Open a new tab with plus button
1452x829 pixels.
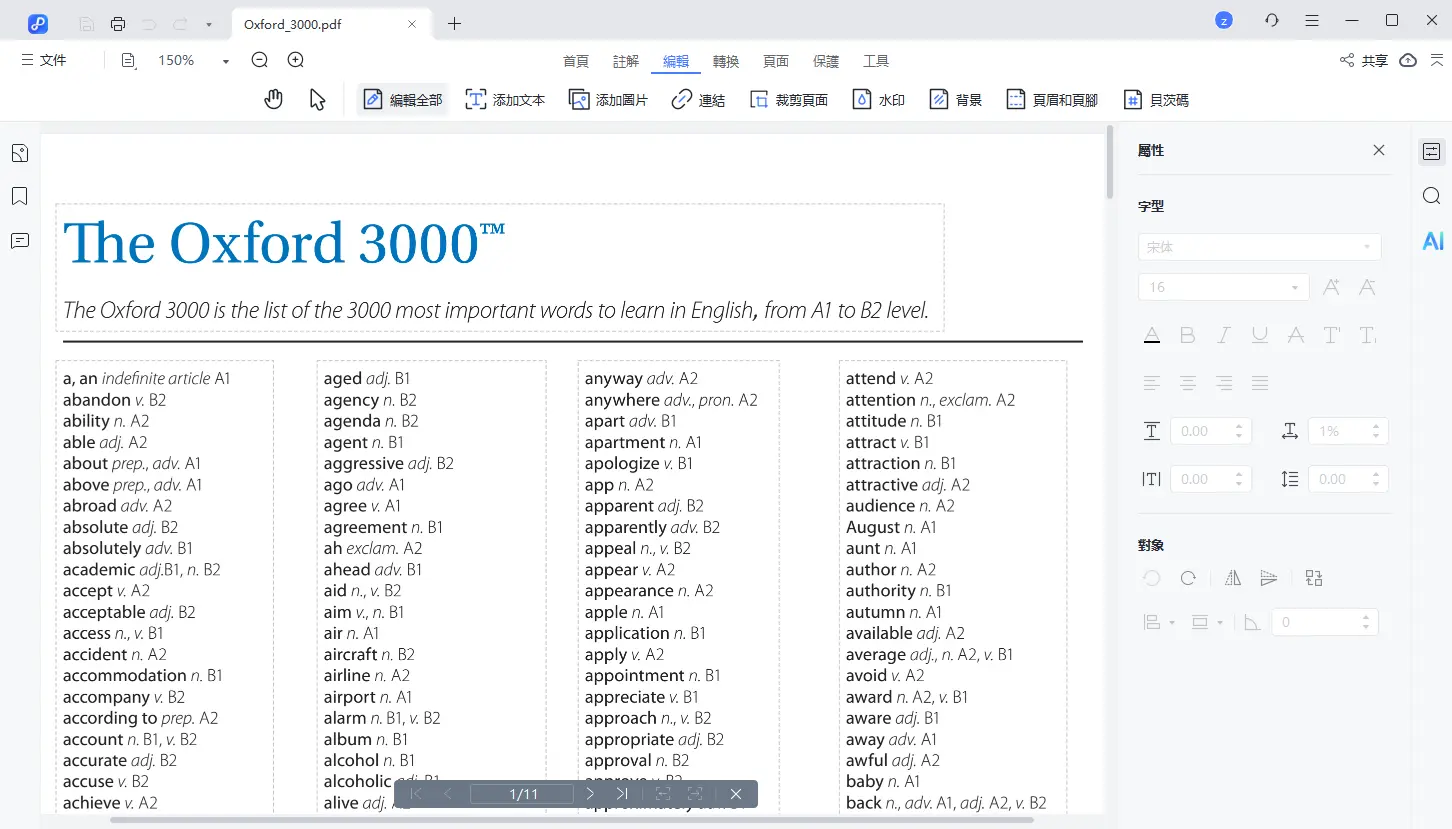(x=455, y=23)
